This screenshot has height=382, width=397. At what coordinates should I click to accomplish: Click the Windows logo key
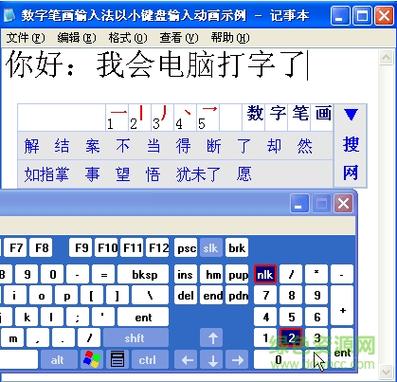[x=92, y=359]
